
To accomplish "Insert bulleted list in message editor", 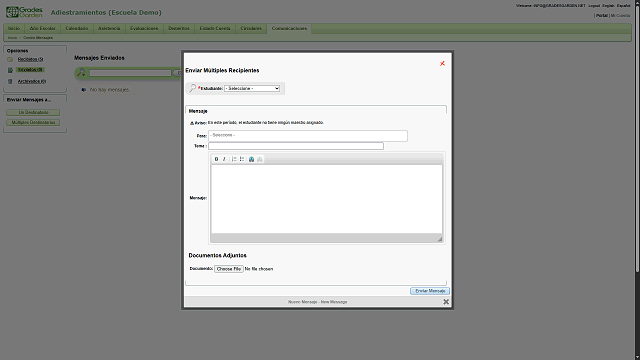I will (242, 159).
